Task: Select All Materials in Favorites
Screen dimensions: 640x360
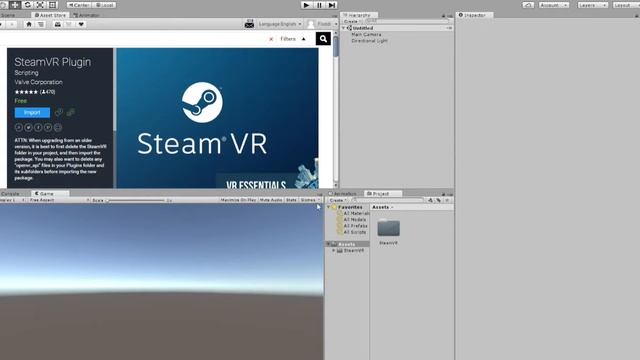Action: tap(356, 213)
